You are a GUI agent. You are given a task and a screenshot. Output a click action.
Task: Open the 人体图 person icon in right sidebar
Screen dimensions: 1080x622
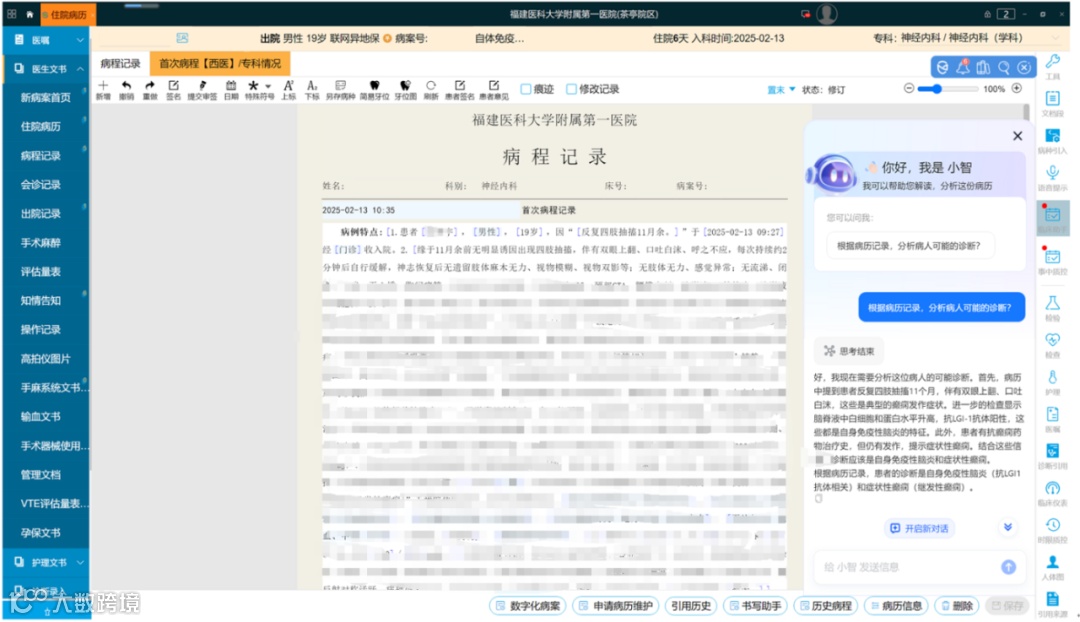coord(1052,562)
